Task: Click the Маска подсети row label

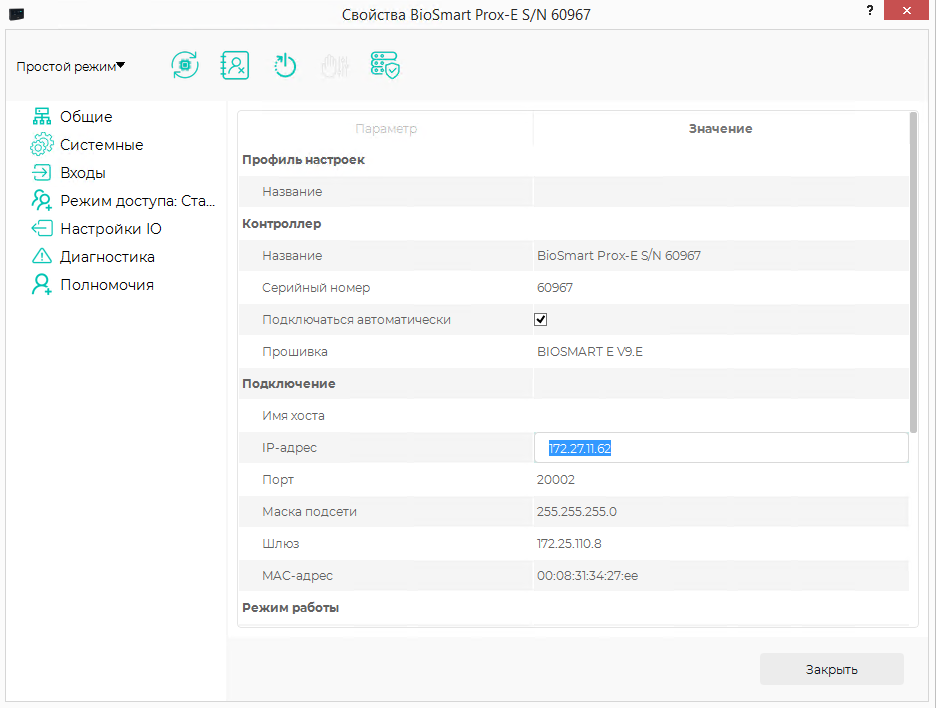Action: coord(309,512)
